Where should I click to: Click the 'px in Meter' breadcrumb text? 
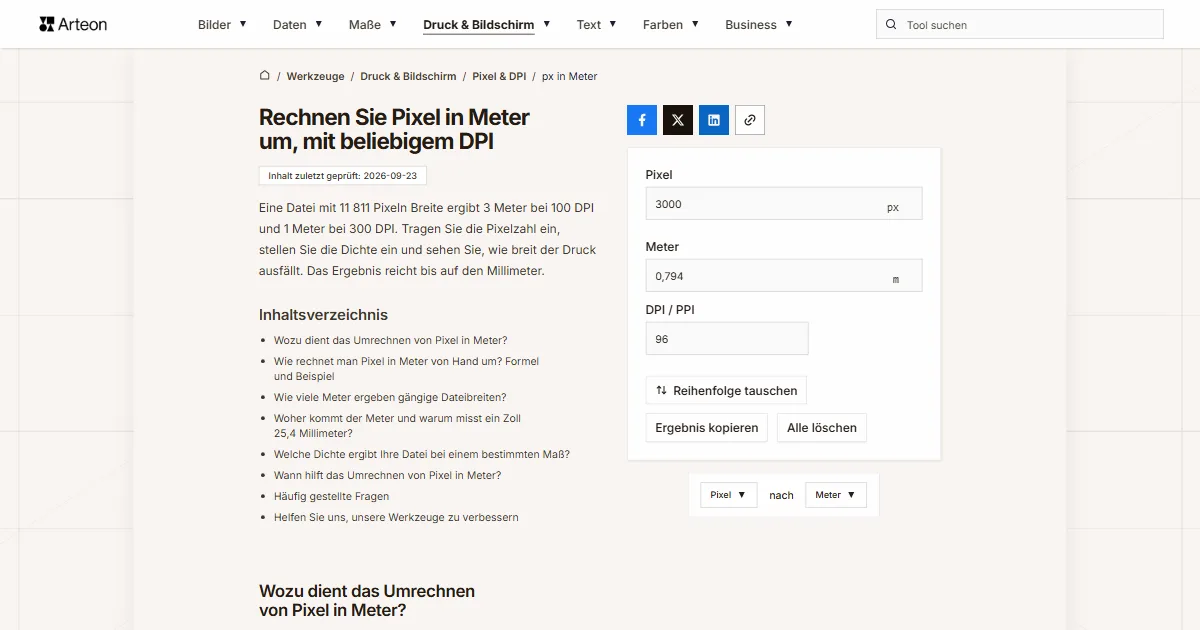(x=570, y=76)
